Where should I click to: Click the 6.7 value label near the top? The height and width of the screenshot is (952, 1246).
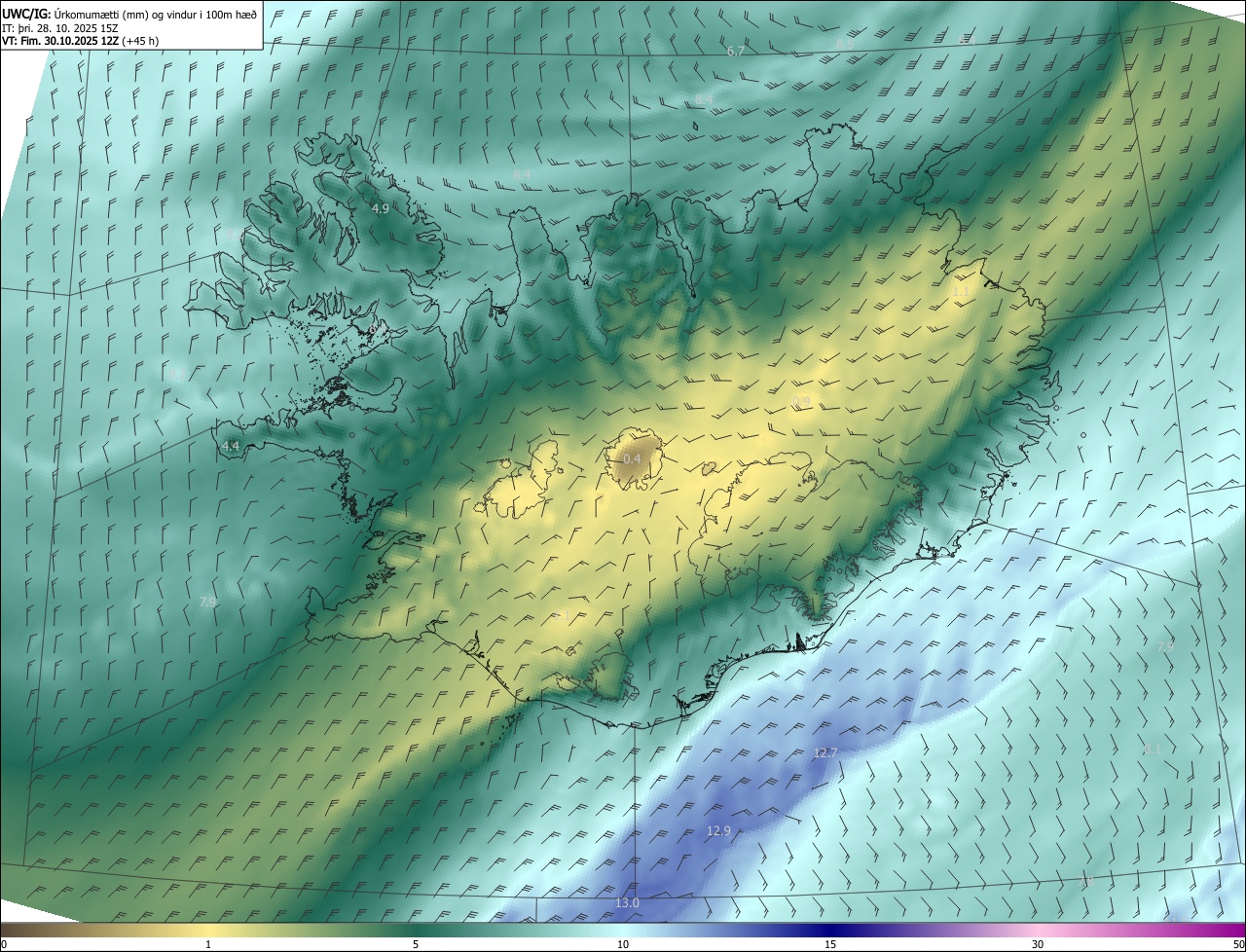pyautogui.click(x=736, y=51)
